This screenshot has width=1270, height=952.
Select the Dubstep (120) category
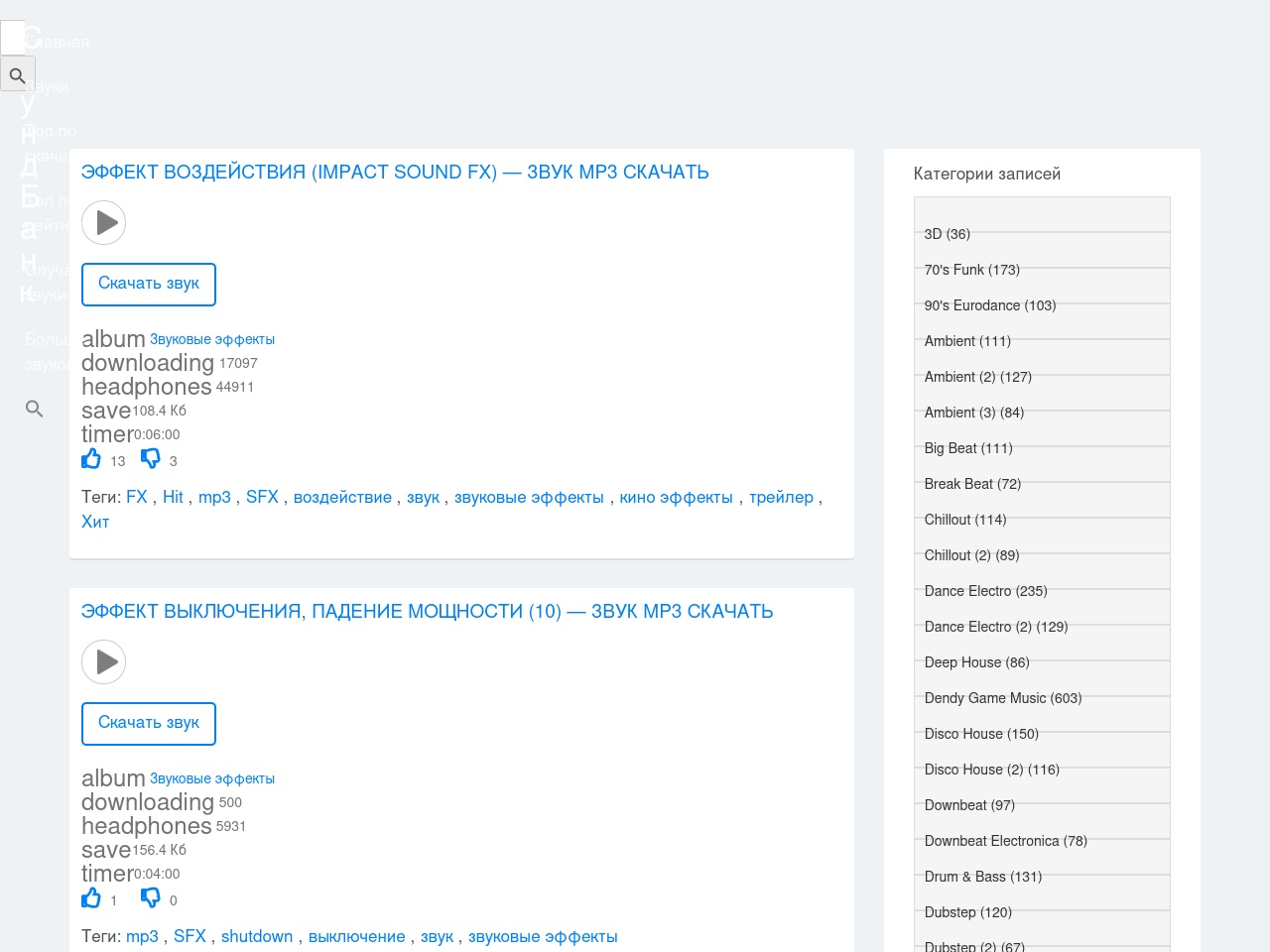[968, 912]
